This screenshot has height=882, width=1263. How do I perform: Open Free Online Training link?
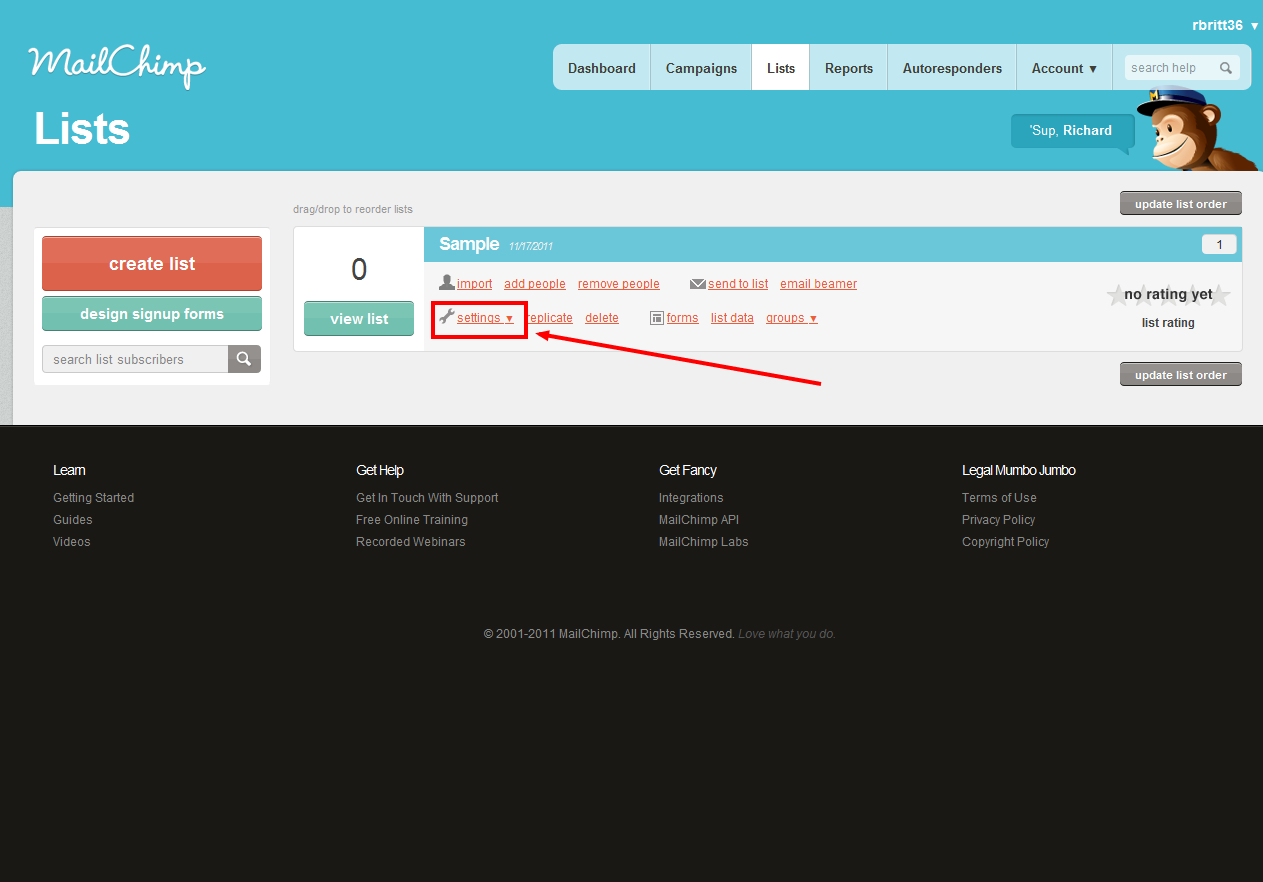point(412,520)
